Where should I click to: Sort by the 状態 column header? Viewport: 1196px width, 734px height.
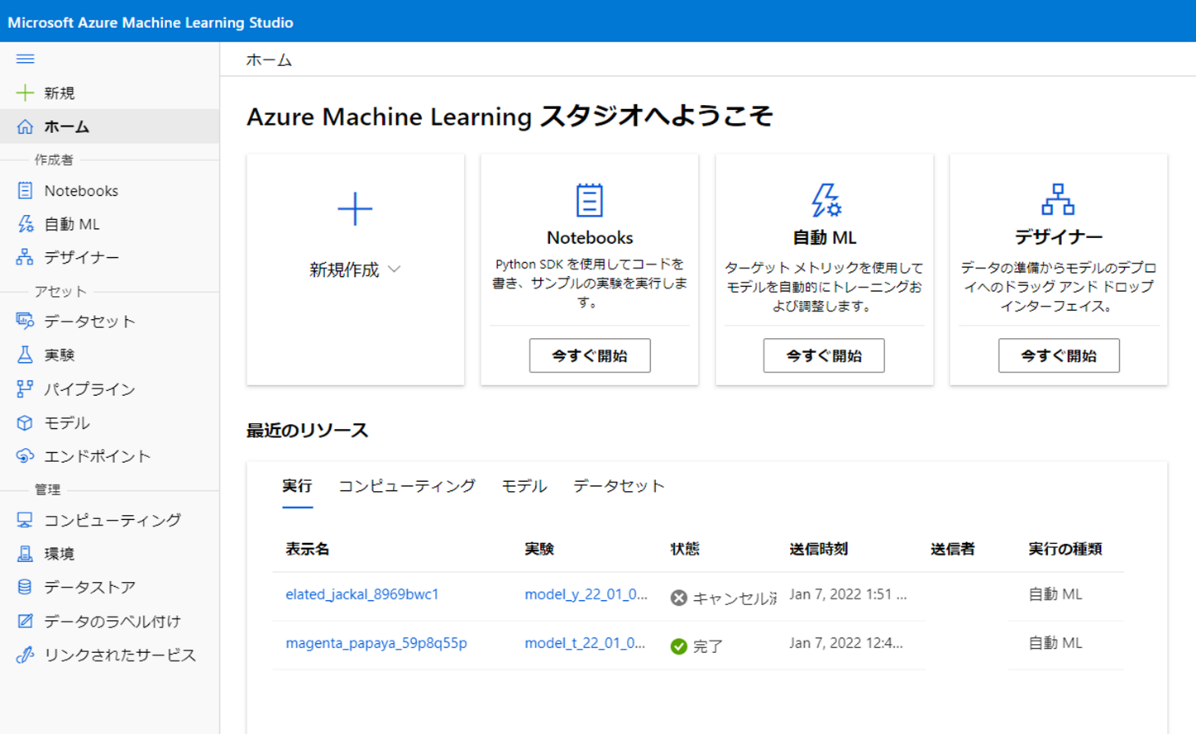tap(685, 549)
